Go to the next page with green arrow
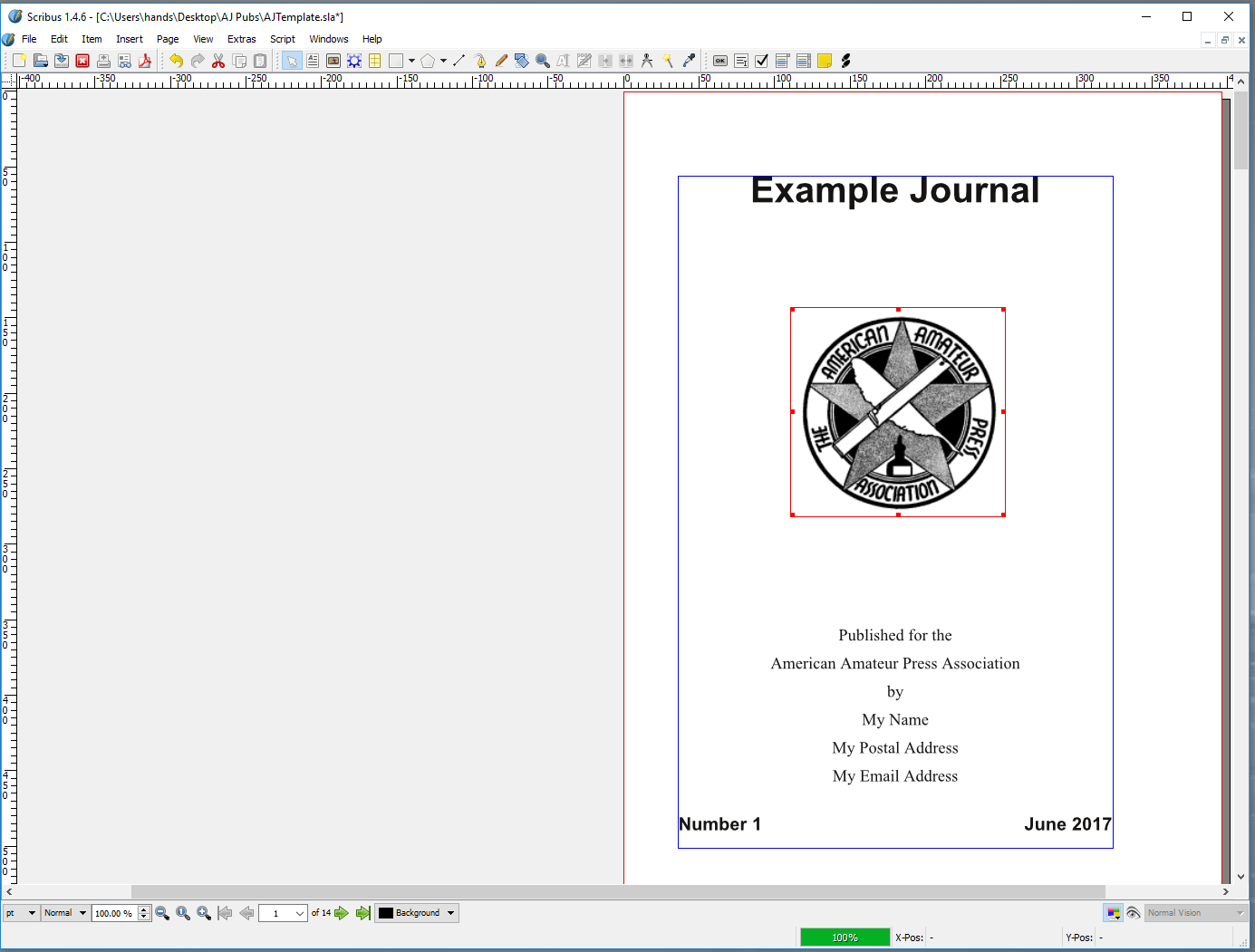This screenshot has width=1255, height=952. 342,913
